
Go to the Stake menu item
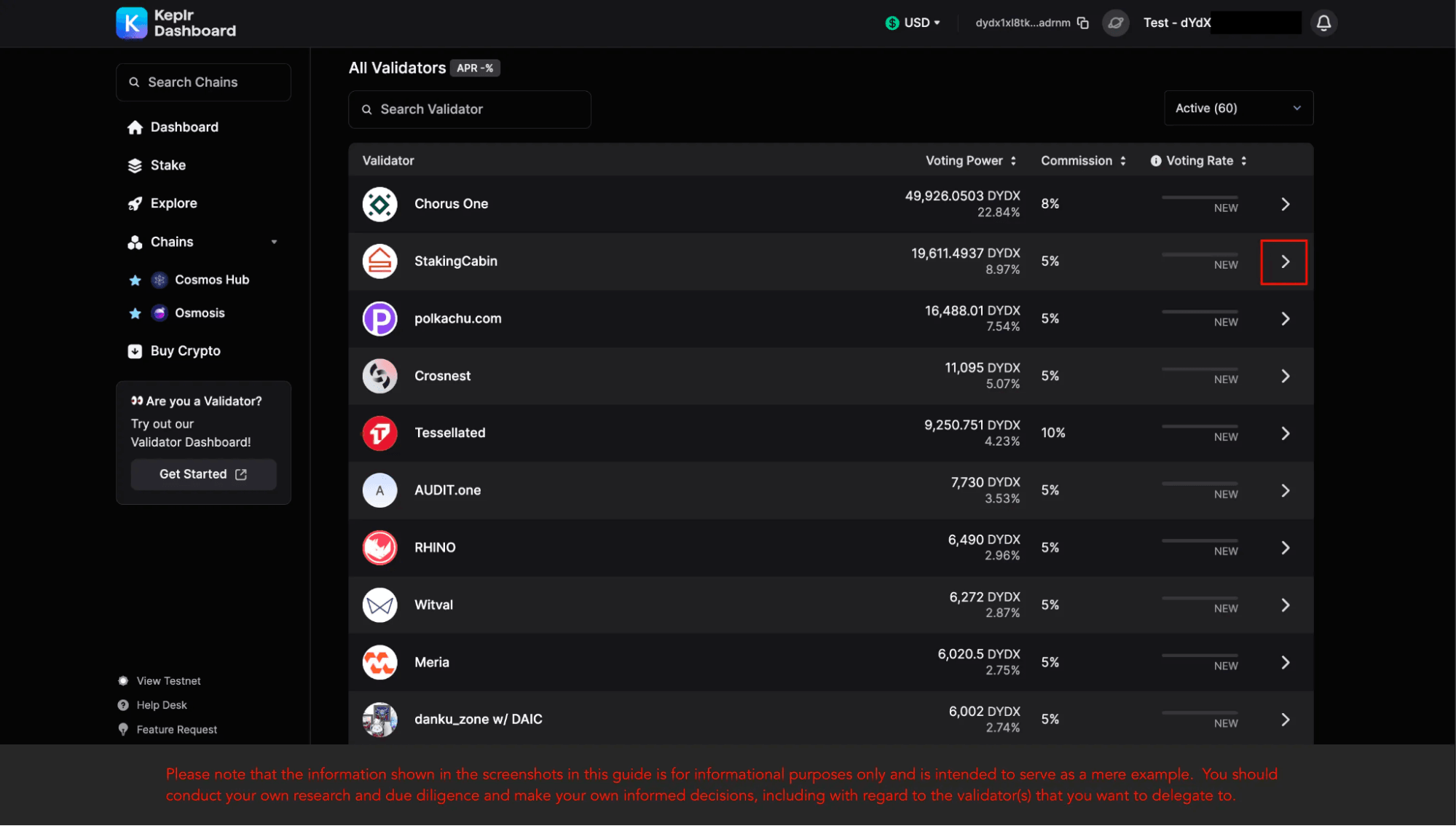point(168,165)
